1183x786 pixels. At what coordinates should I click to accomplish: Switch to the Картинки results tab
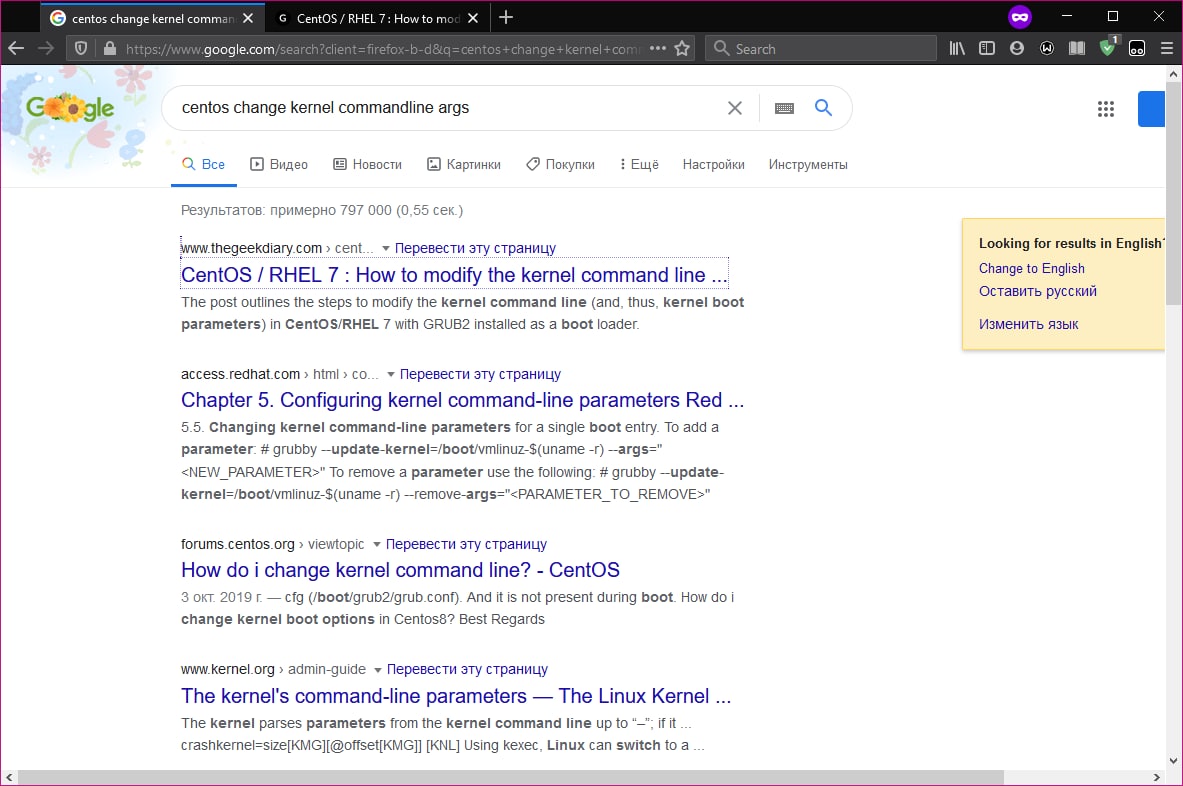coord(464,164)
